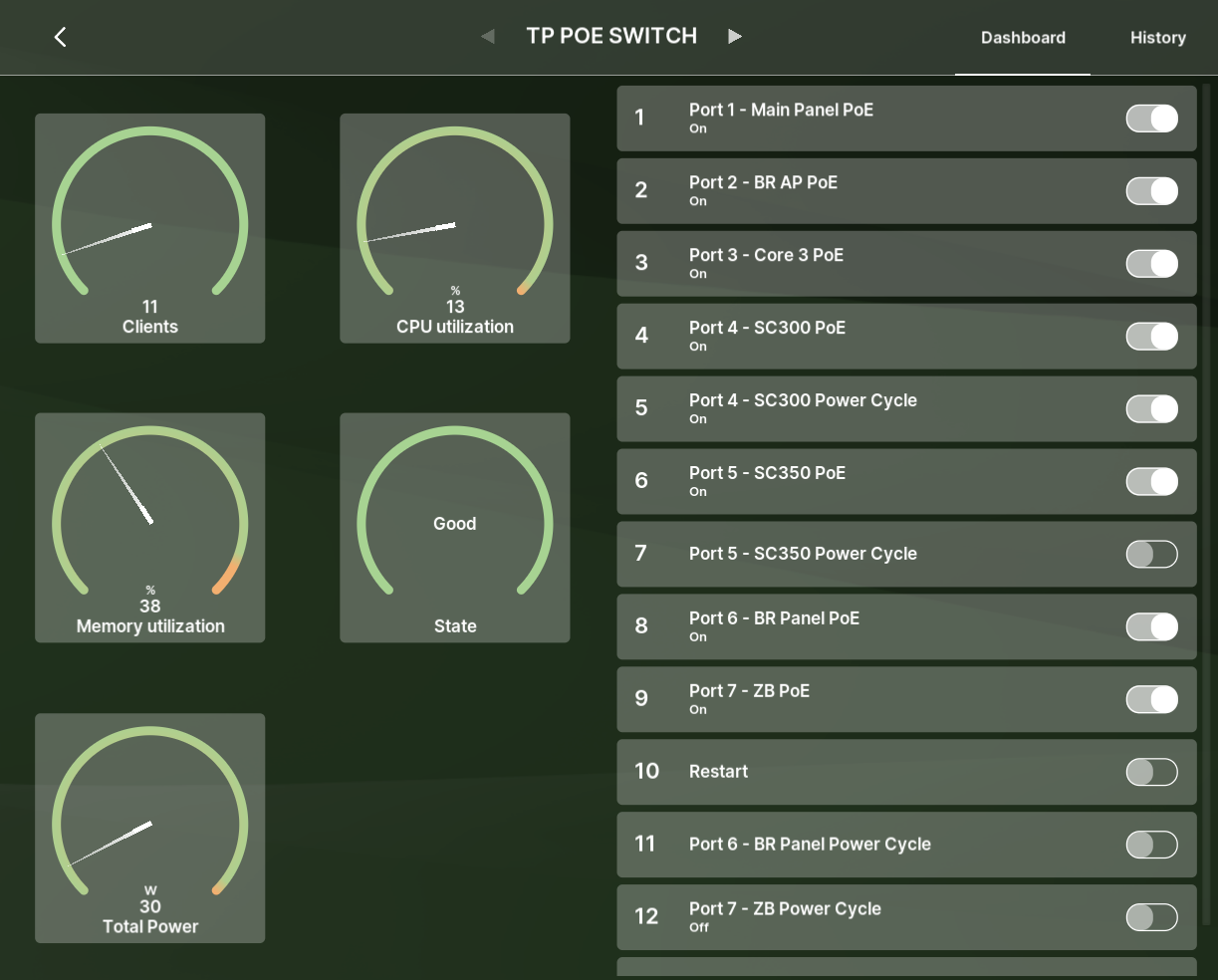This screenshot has width=1218, height=980.
Task: Toggle Port 2 BR AP PoE switch
Action: (1151, 191)
